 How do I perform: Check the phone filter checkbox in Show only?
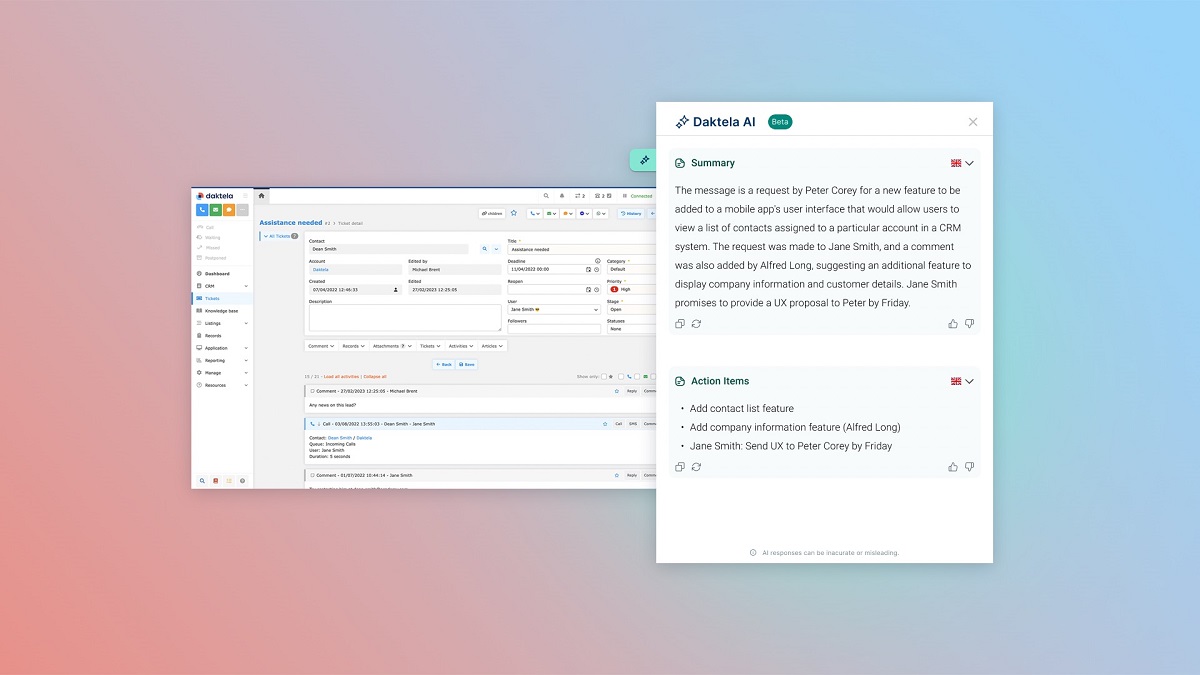click(620, 377)
